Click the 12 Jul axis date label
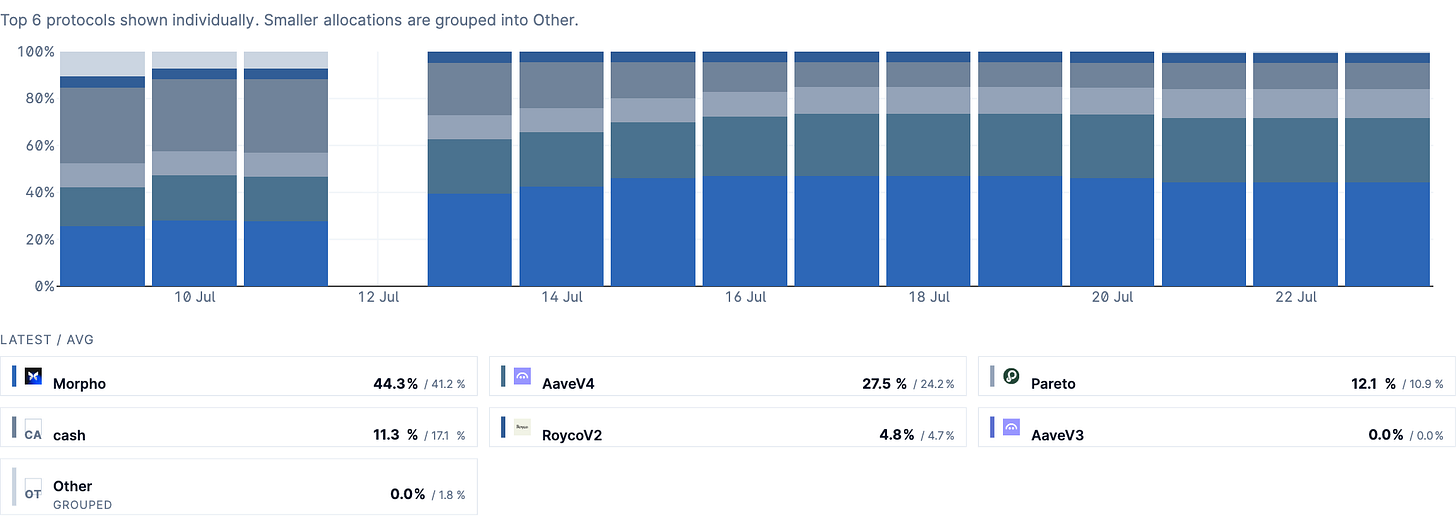1456x516 pixels. click(378, 297)
